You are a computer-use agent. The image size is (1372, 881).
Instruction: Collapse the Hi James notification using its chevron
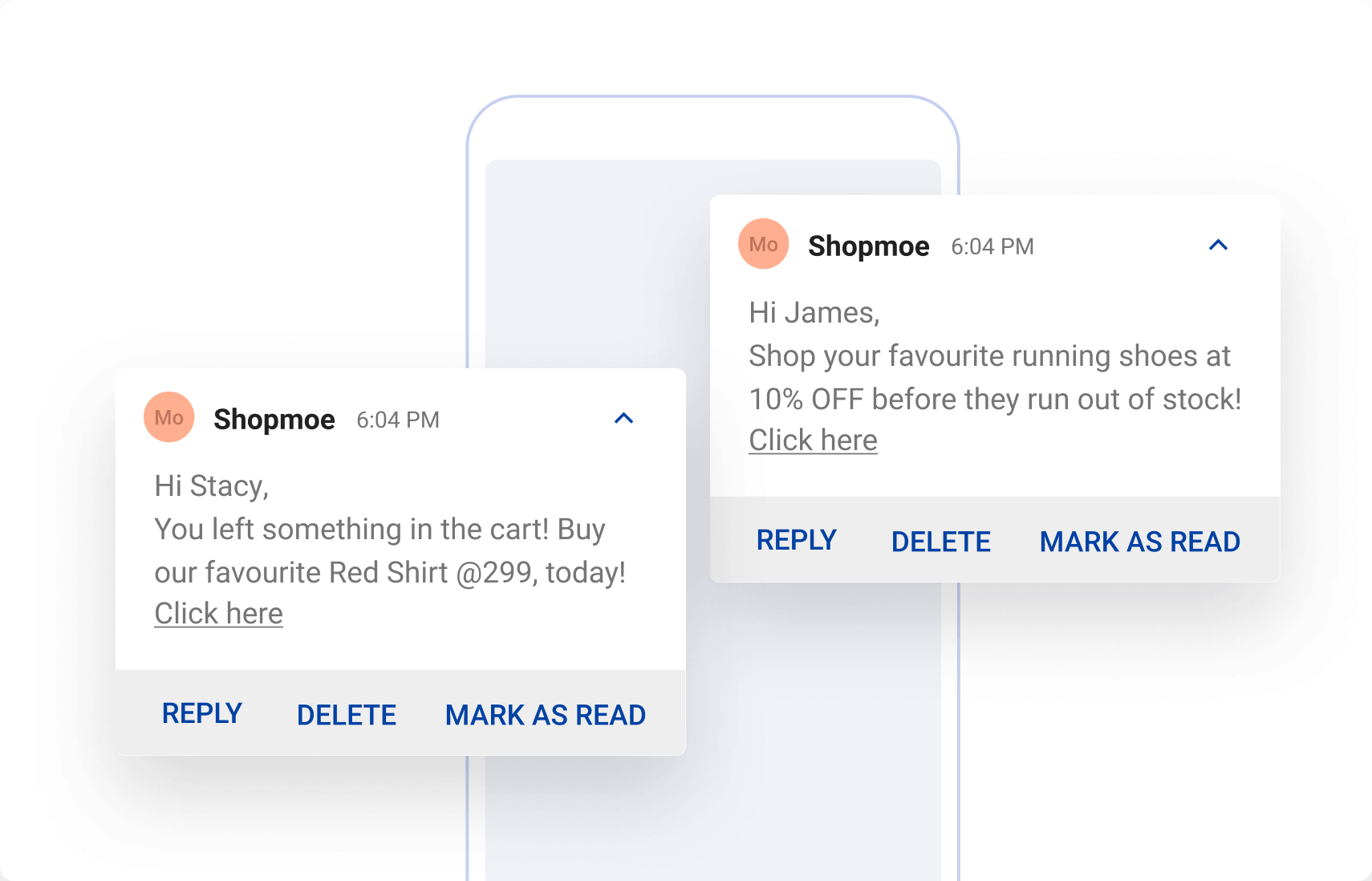coord(1218,245)
